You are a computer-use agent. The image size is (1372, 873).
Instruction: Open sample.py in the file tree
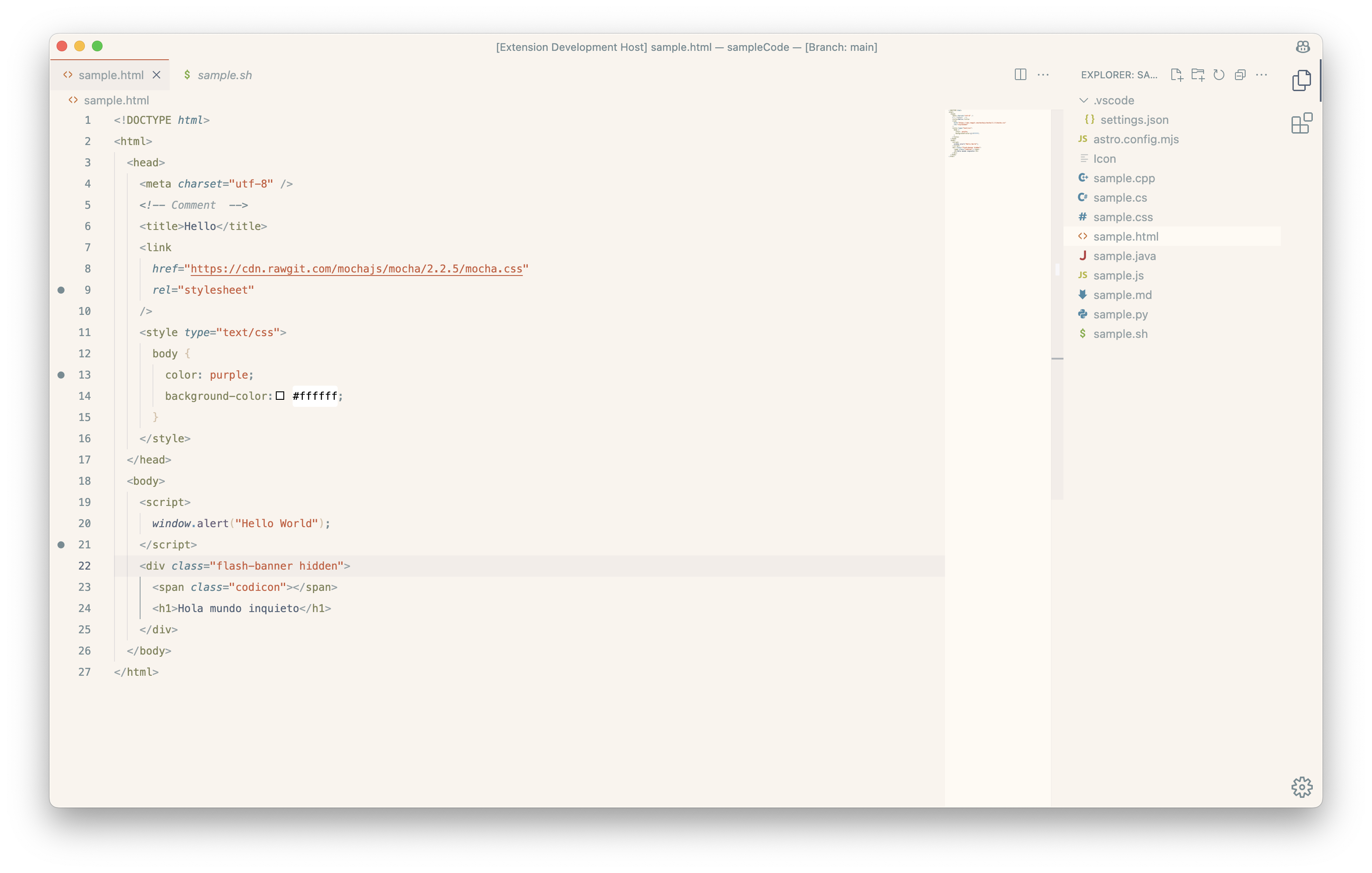[x=1120, y=314]
